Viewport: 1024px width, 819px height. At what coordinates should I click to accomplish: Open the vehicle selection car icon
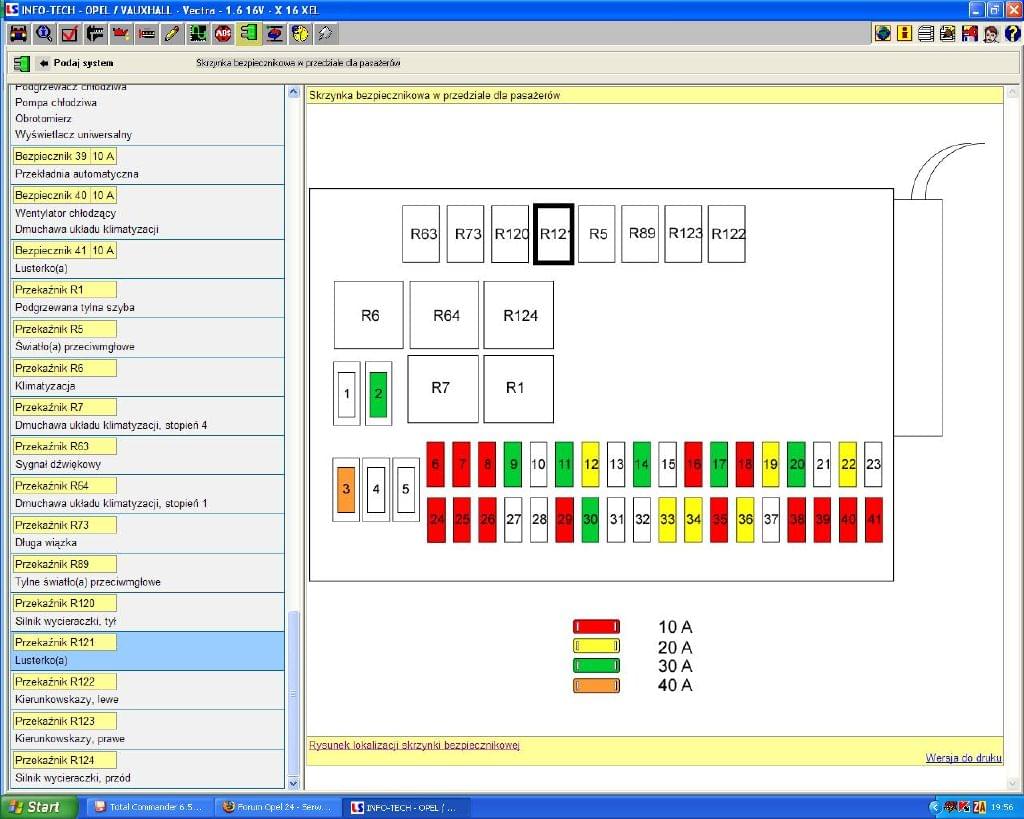coord(18,33)
